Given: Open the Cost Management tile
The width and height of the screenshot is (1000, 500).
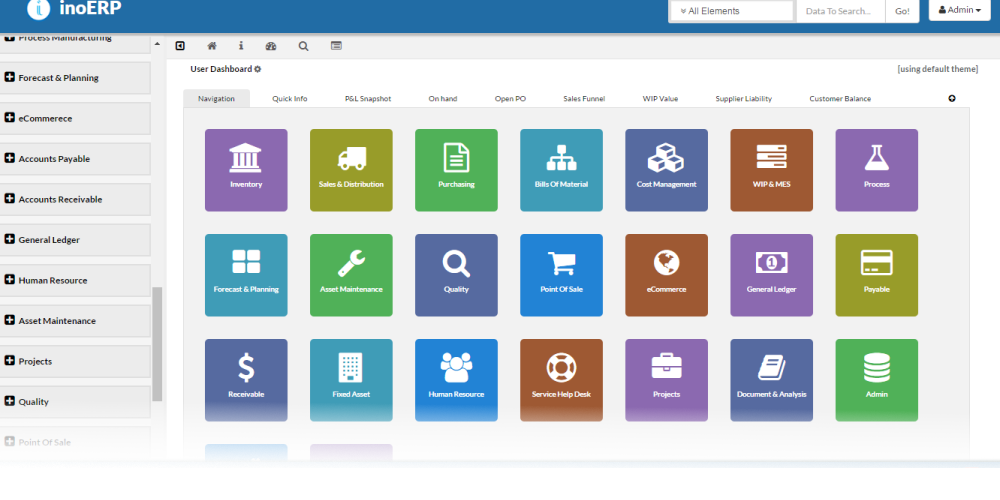Looking at the screenshot, I should [666, 170].
